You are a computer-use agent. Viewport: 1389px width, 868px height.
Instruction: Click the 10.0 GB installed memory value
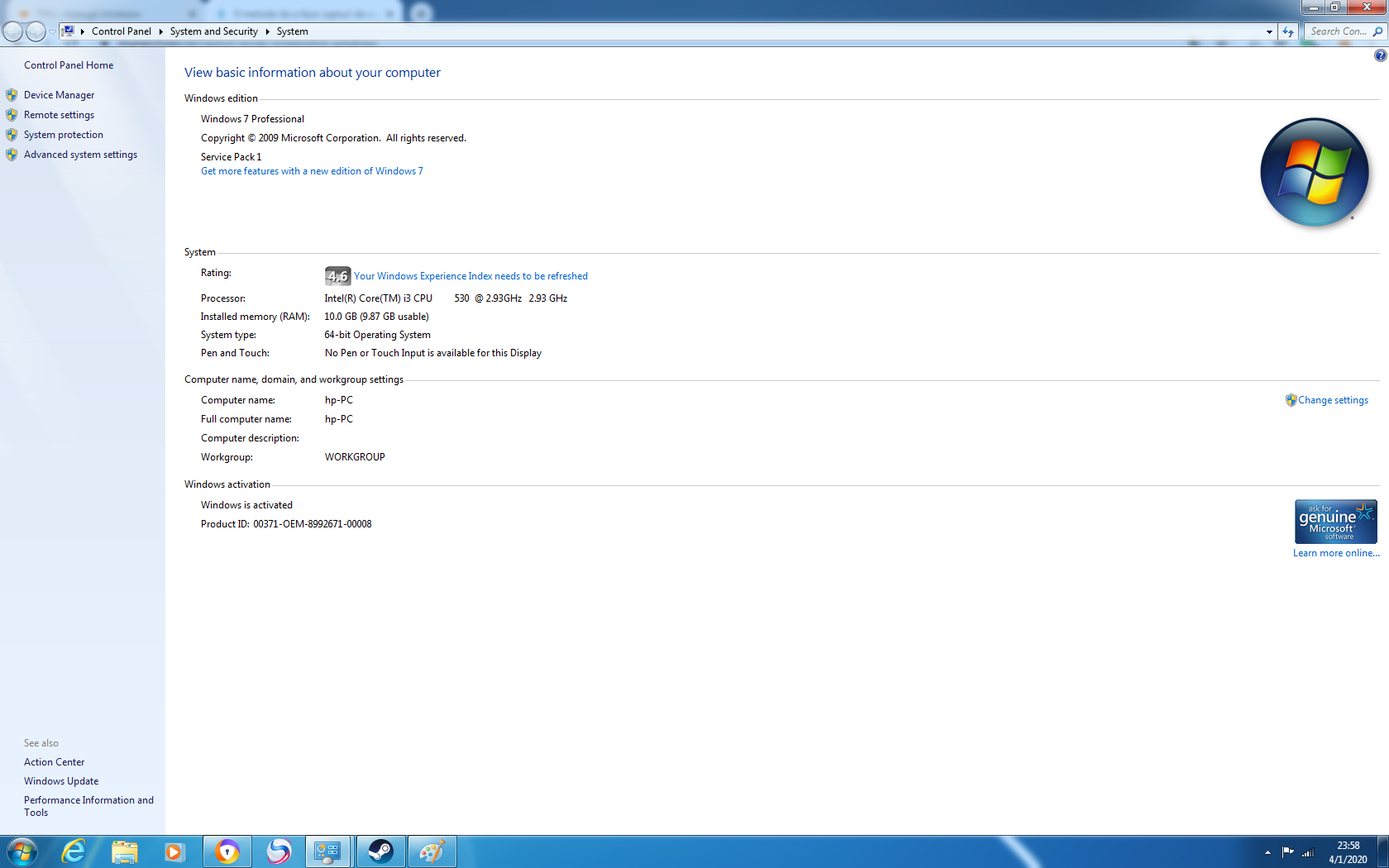click(376, 317)
